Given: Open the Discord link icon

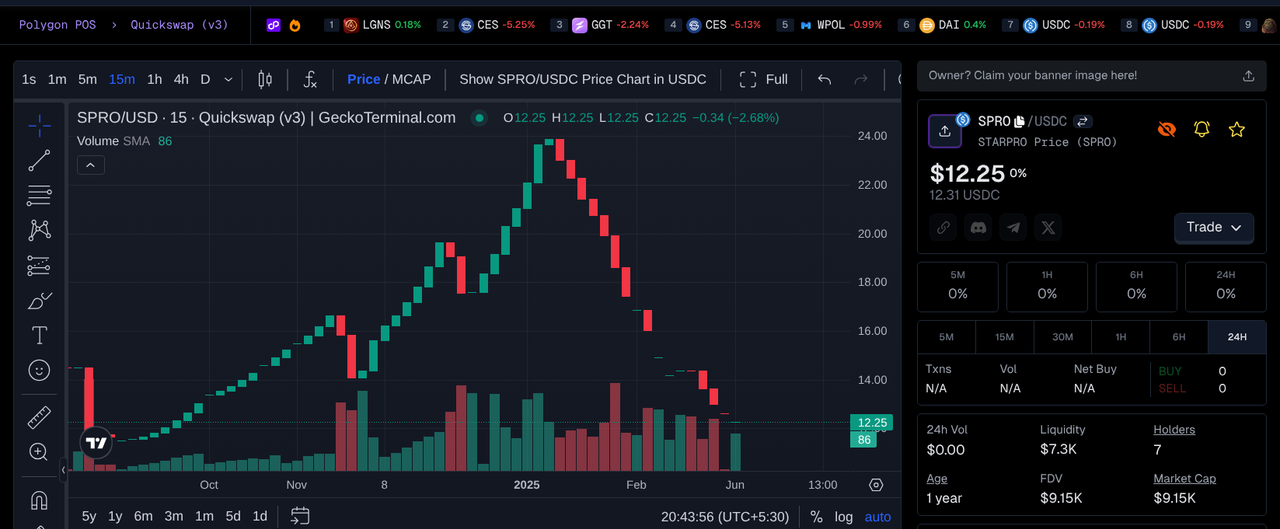Looking at the screenshot, I should (978, 228).
